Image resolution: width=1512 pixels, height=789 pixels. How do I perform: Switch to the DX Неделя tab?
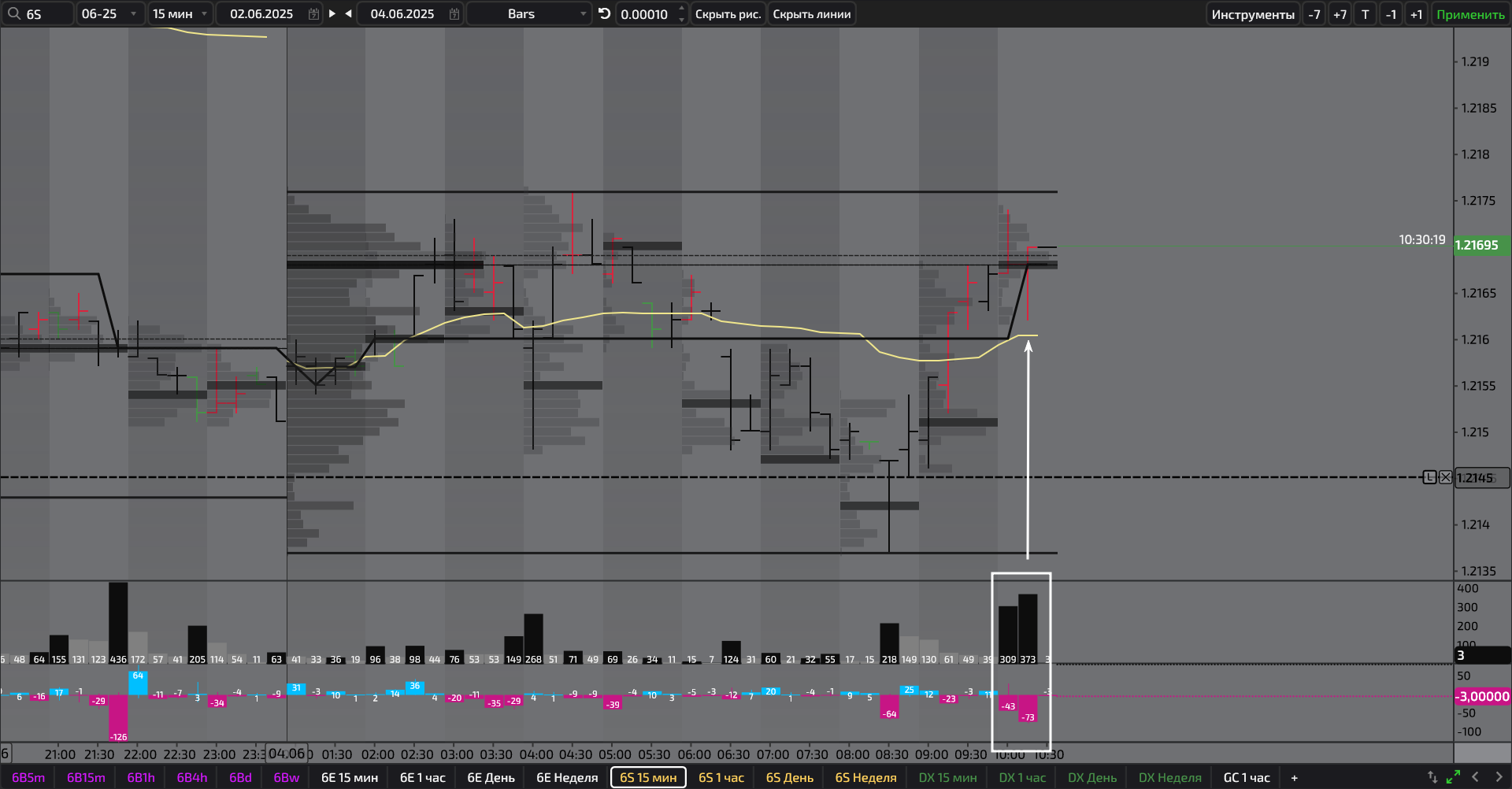[1169, 777]
